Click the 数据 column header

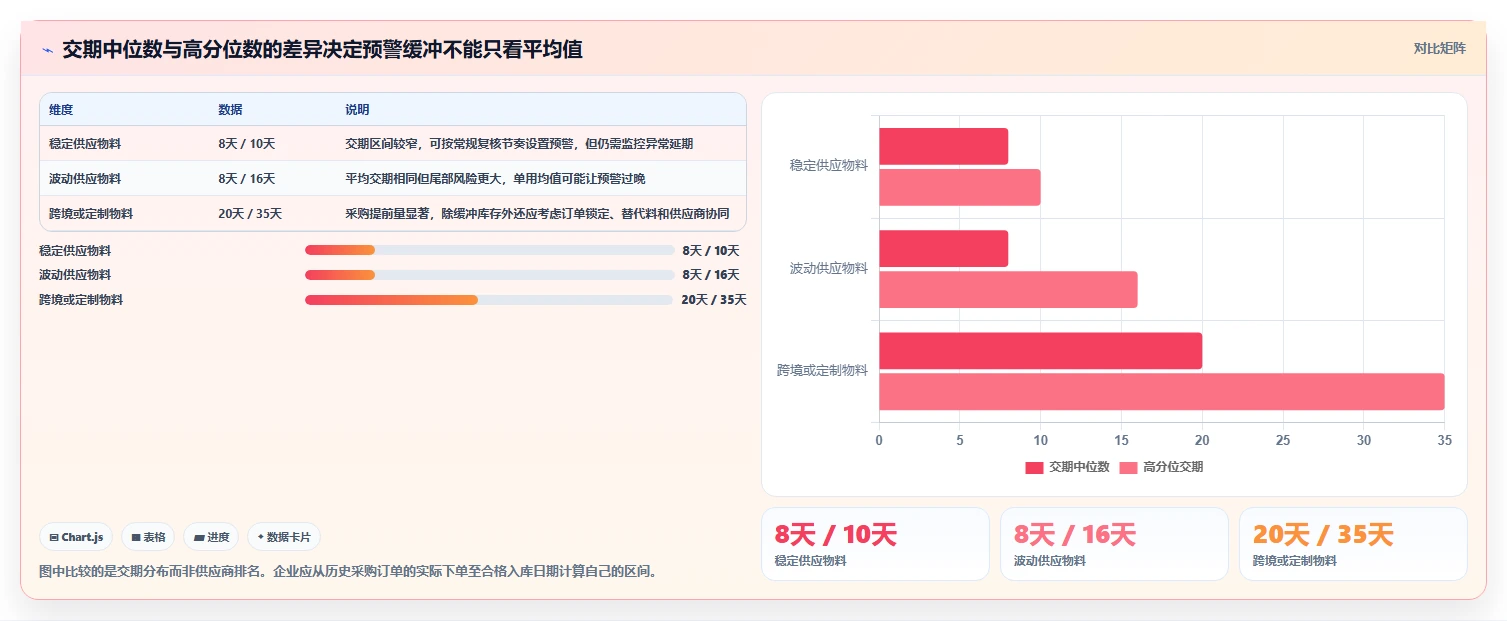[230, 110]
